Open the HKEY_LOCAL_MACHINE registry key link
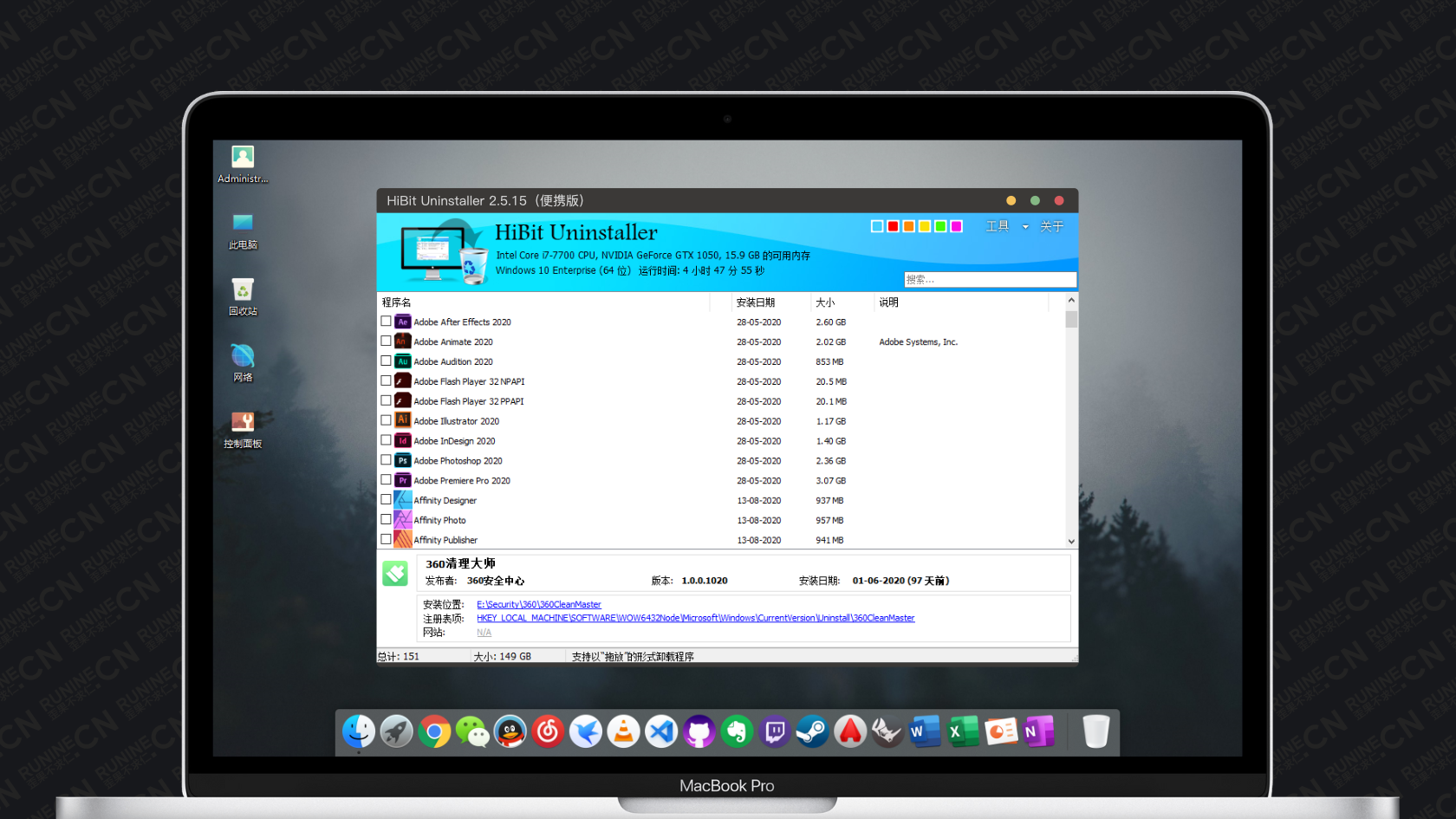 pyautogui.click(x=695, y=618)
